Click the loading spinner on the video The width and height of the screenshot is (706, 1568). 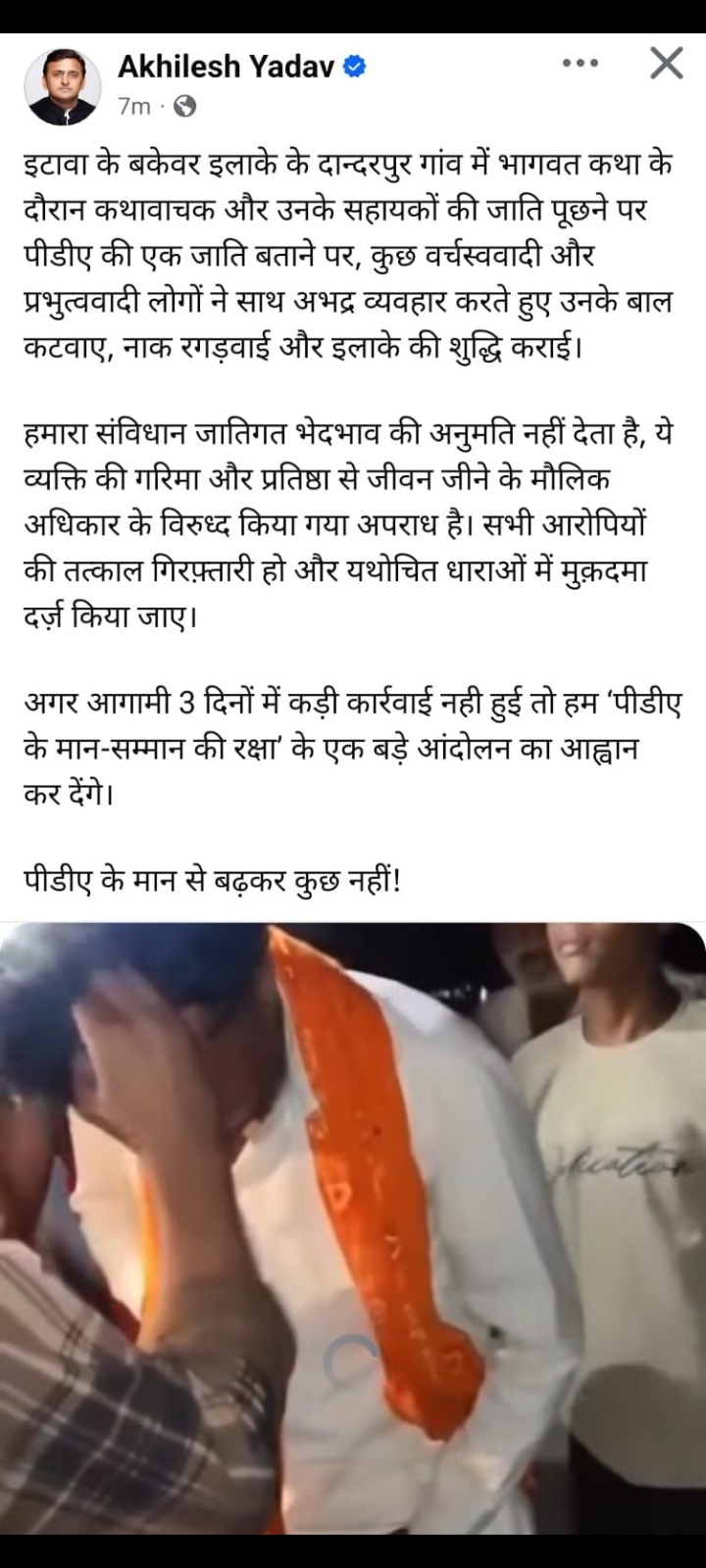353,1359
